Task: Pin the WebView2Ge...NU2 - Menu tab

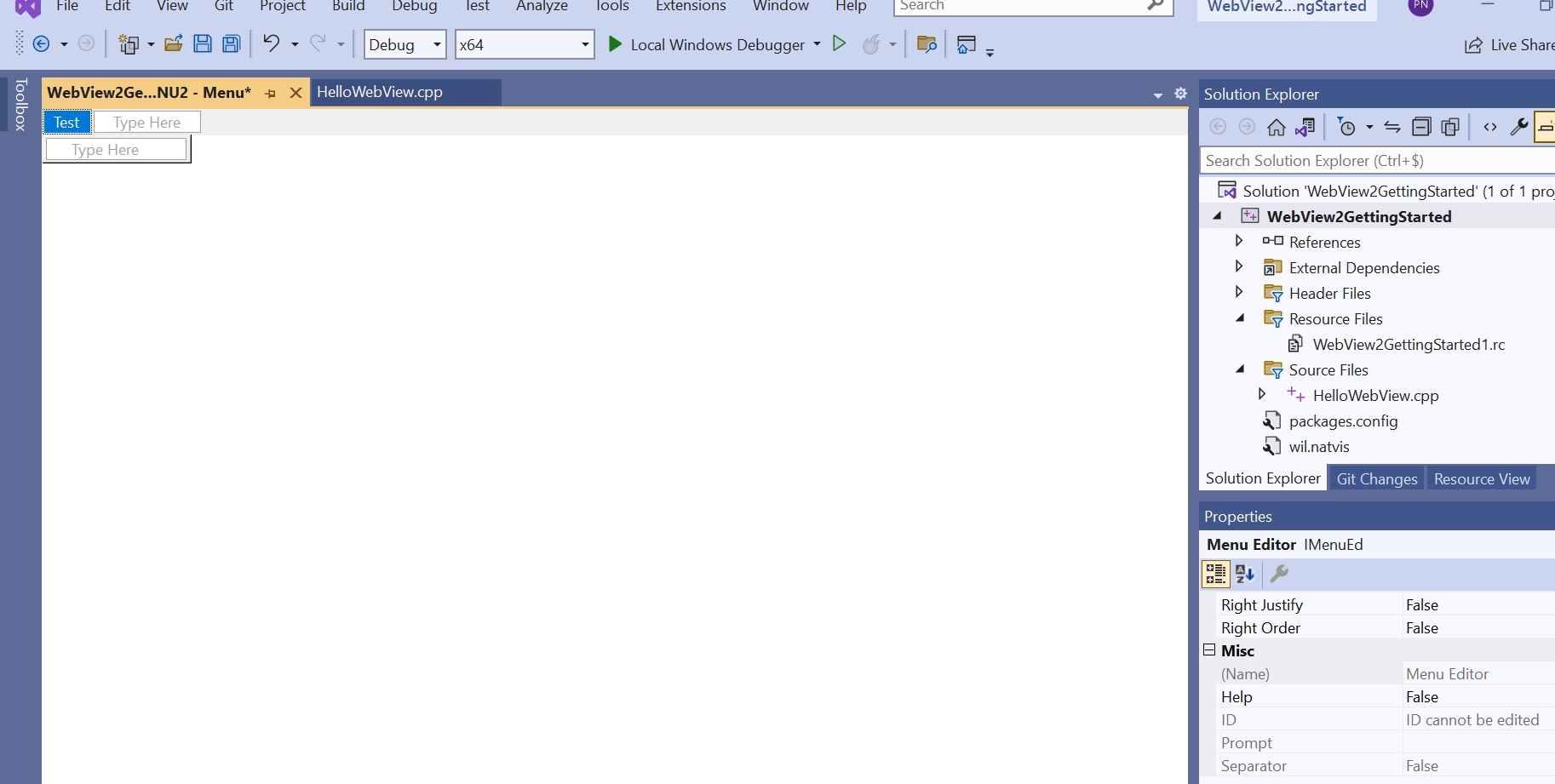Action: click(271, 93)
